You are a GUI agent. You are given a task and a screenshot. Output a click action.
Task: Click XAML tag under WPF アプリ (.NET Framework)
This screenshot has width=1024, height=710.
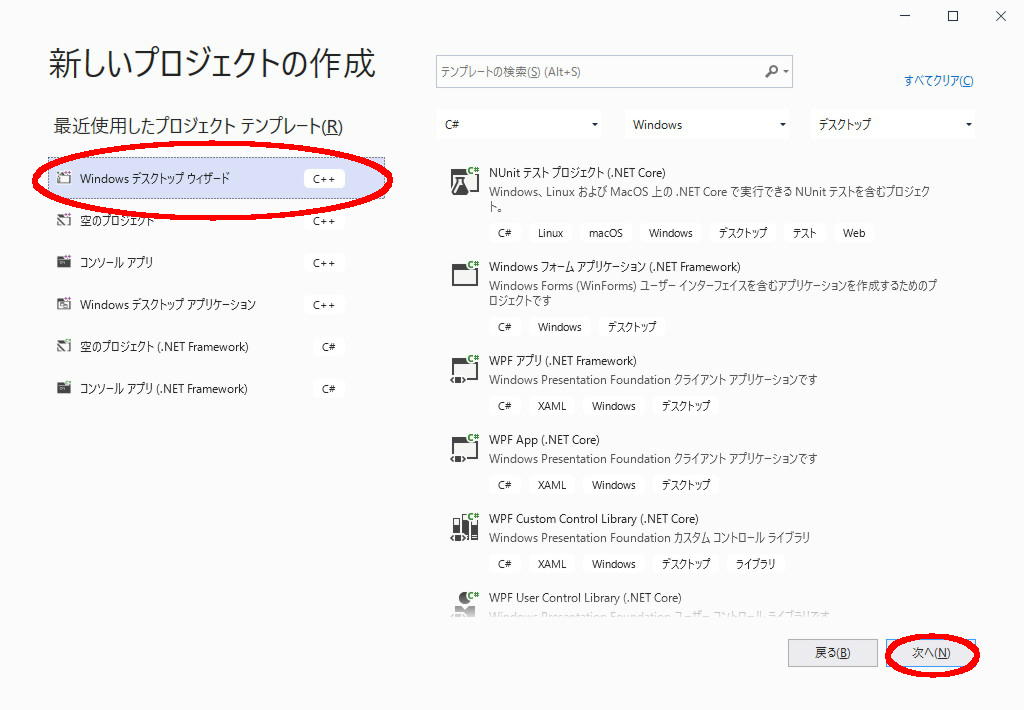pyautogui.click(x=552, y=406)
